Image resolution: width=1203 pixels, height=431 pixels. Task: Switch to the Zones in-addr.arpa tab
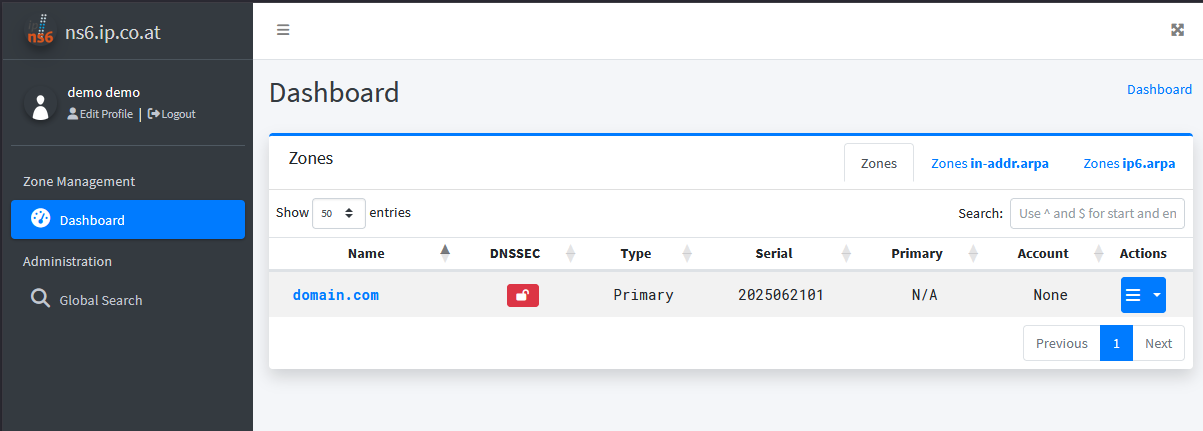989,163
